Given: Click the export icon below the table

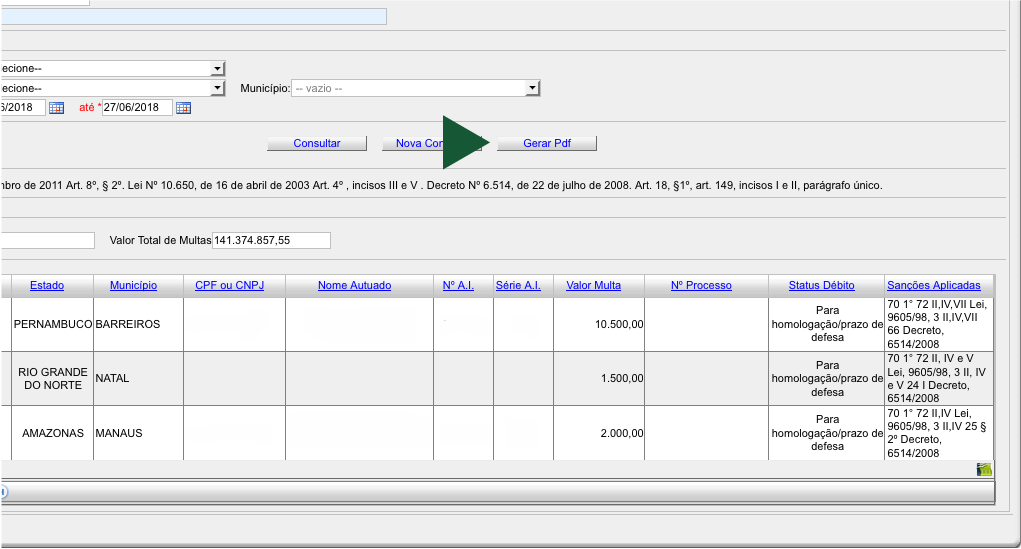Looking at the screenshot, I should (x=984, y=470).
